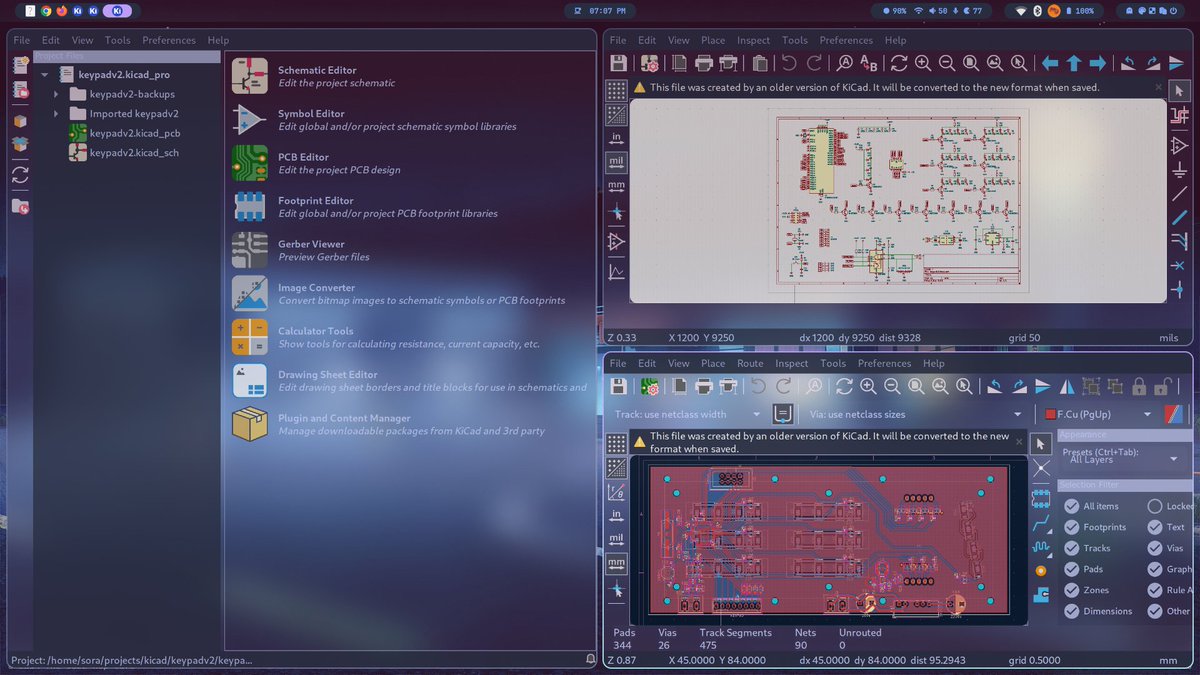Viewport: 1200px width, 675px height.
Task: Navigate up one sheet in schematic editor
Action: click(1074, 63)
